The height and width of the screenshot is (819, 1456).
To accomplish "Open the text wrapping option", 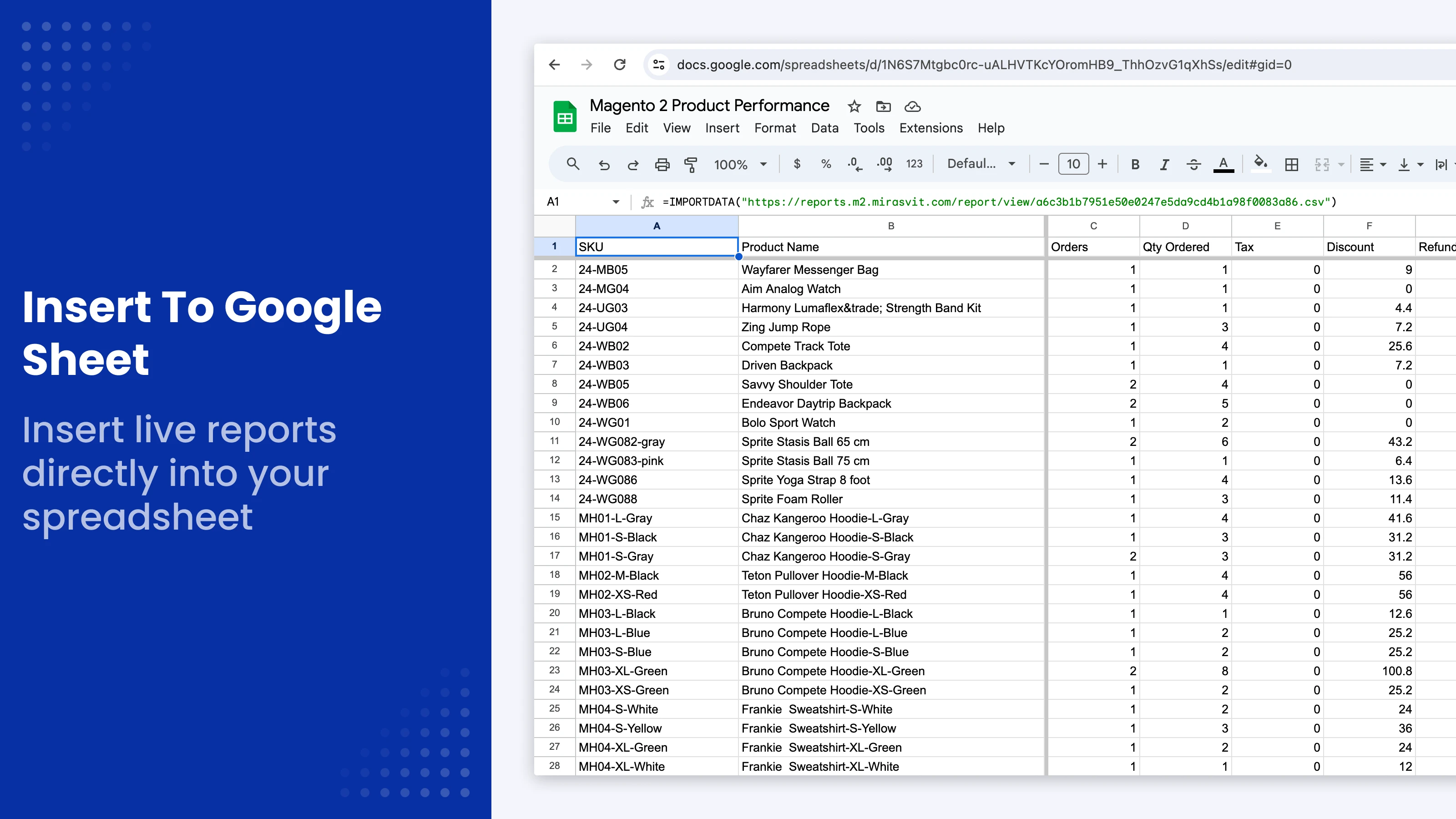I will pyautogui.click(x=1441, y=164).
